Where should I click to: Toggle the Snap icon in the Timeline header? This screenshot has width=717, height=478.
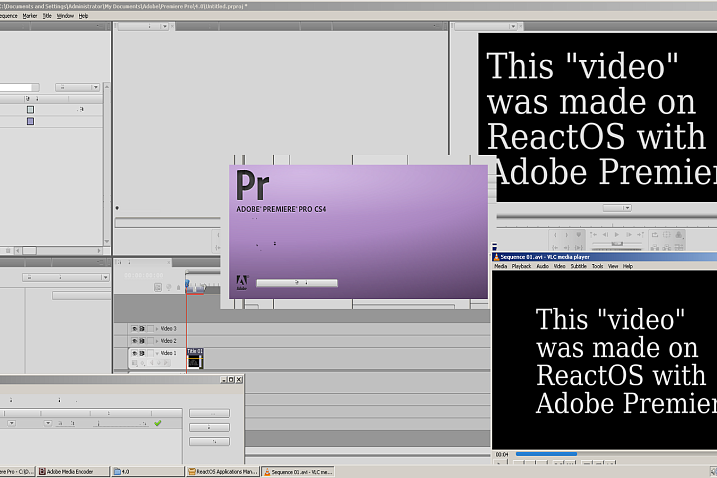[x=158, y=287]
